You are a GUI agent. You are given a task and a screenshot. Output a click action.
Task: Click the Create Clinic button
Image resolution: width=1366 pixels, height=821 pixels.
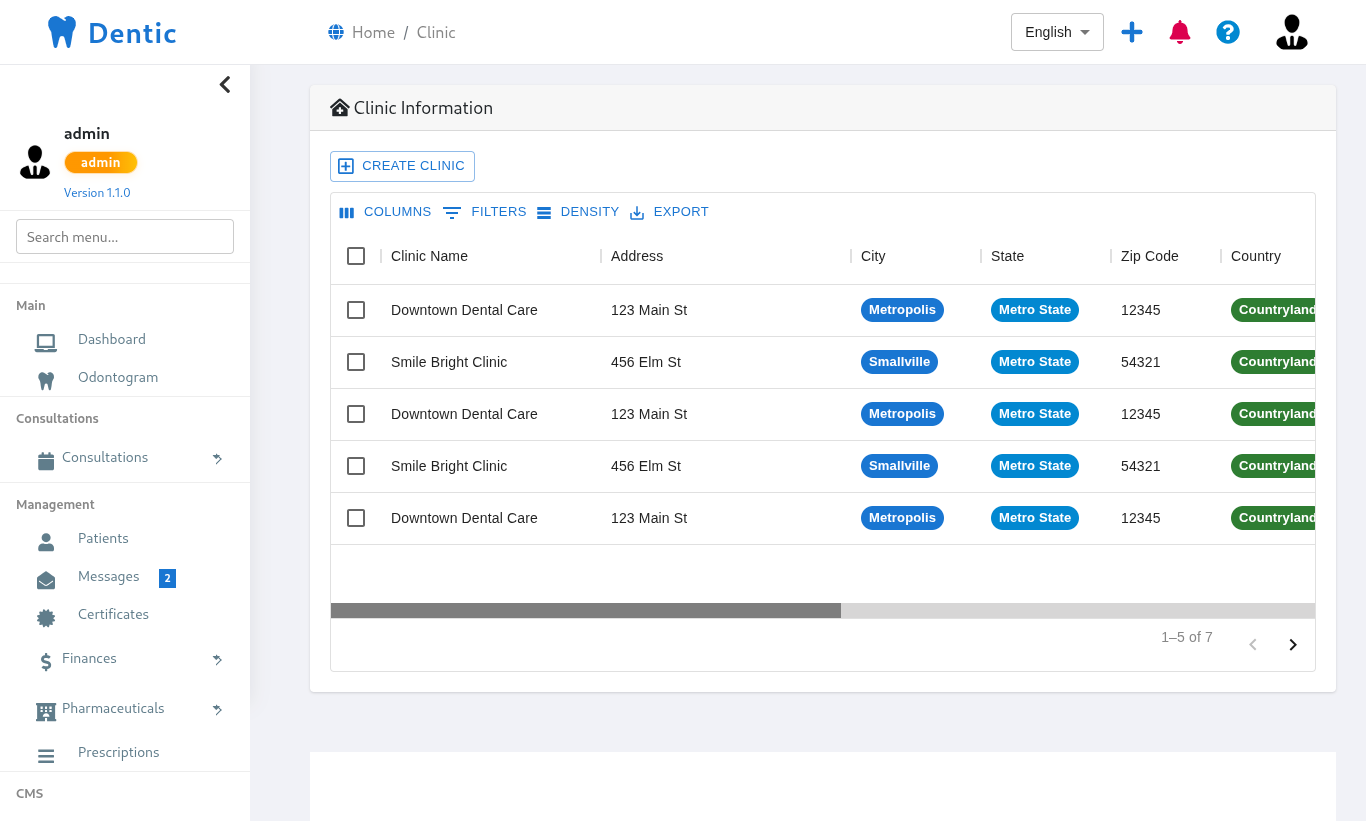click(x=402, y=166)
